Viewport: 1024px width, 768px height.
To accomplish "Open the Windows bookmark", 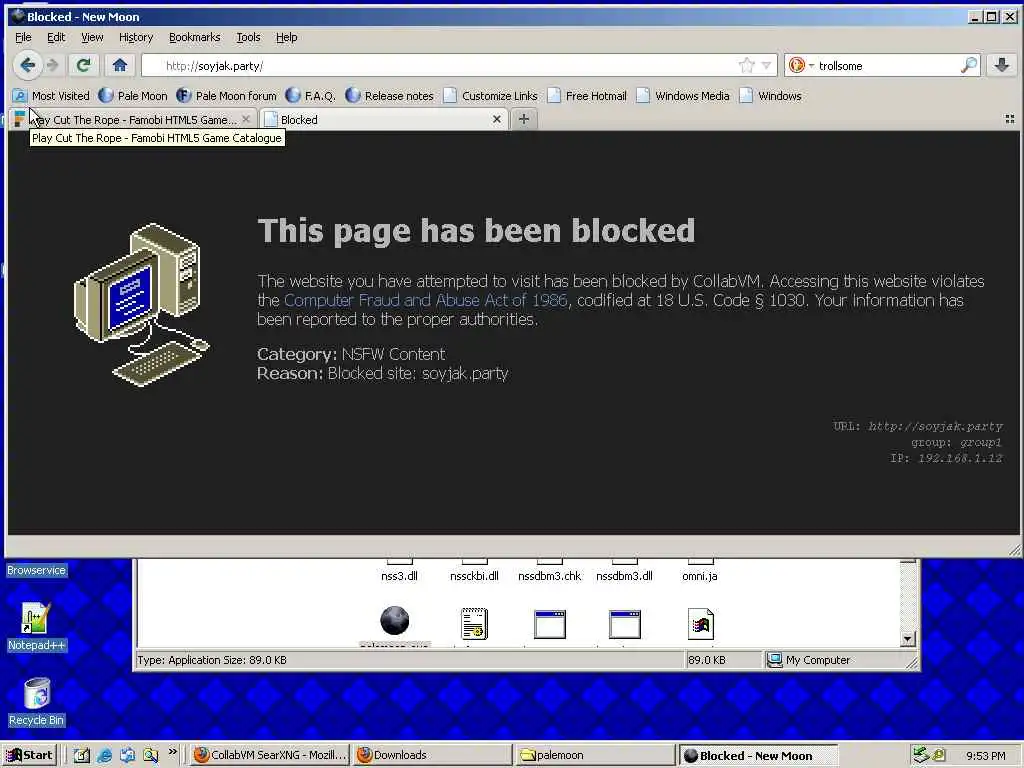I will click(x=771, y=96).
